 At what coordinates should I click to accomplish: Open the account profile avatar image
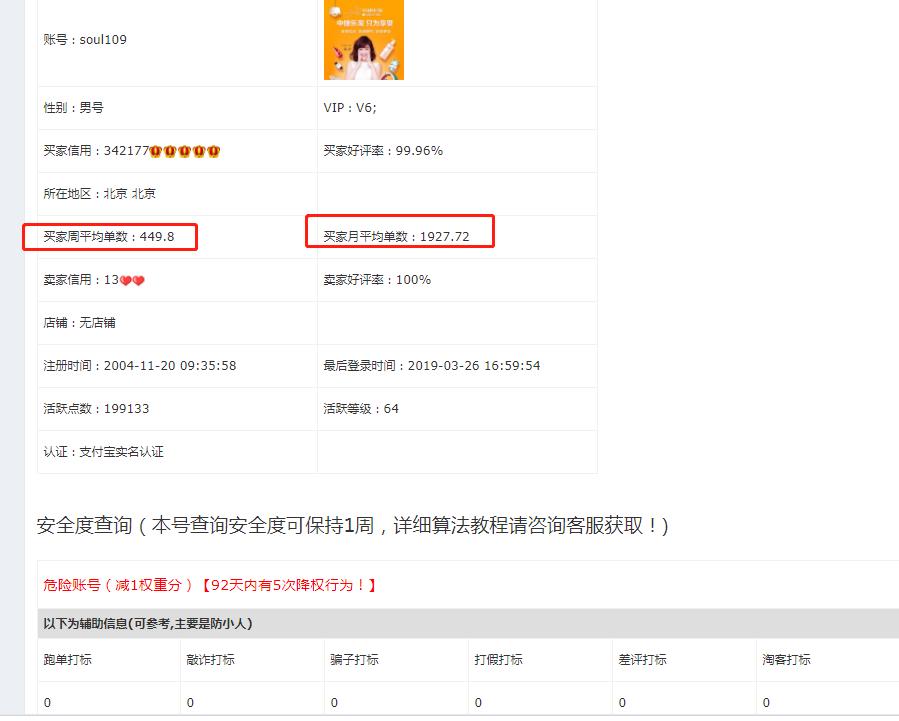(x=363, y=41)
